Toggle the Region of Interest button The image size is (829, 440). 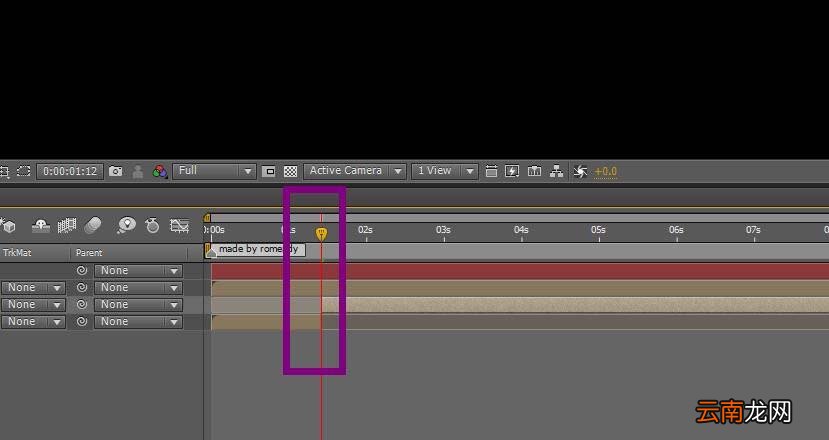pyautogui.click(x=269, y=171)
